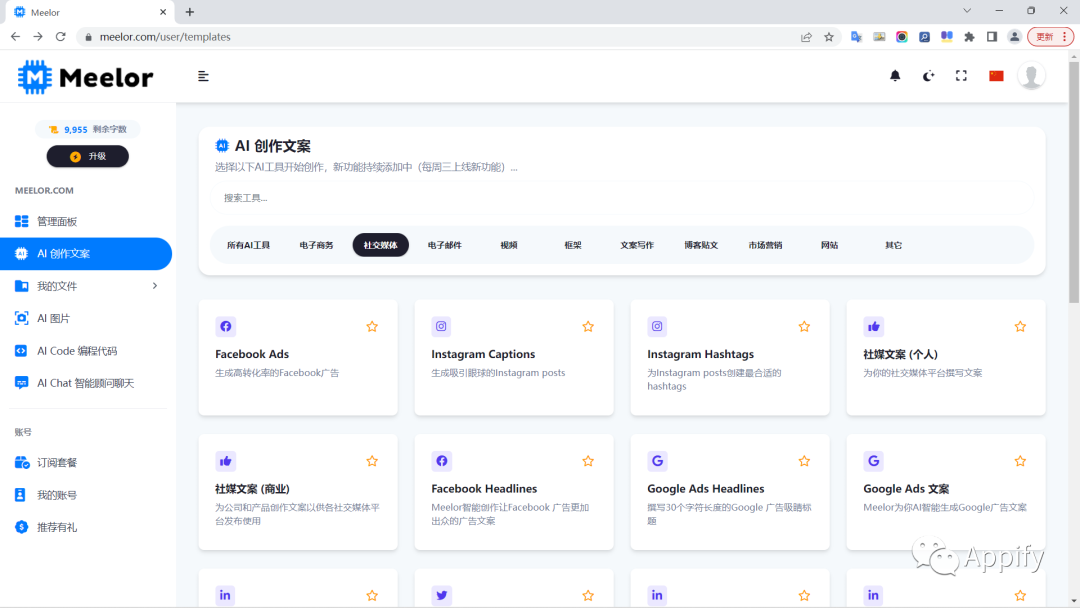Viewport: 1080px width, 608px height.
Task: Click thumbs-up icon on 社媒文案 (商业) card
Action: pyautogui.click(x=225, y=461)
